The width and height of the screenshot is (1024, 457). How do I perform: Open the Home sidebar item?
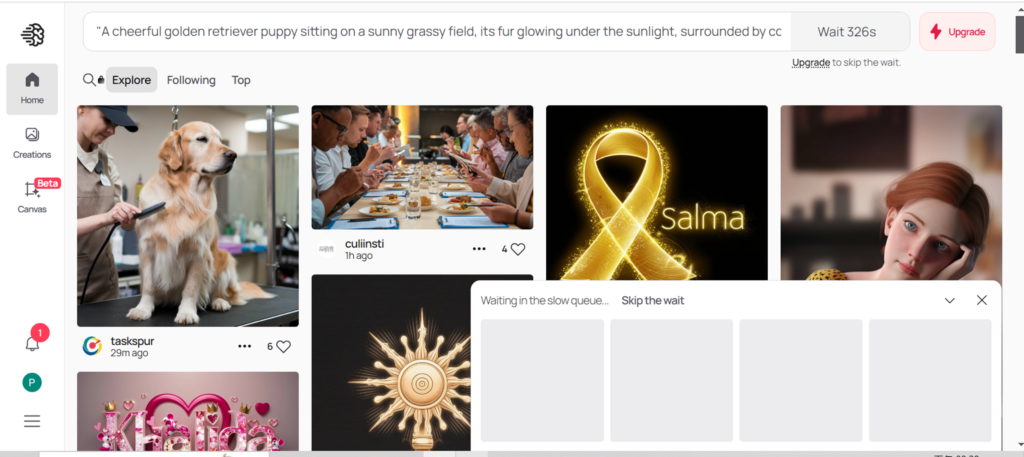click(32, 88)
